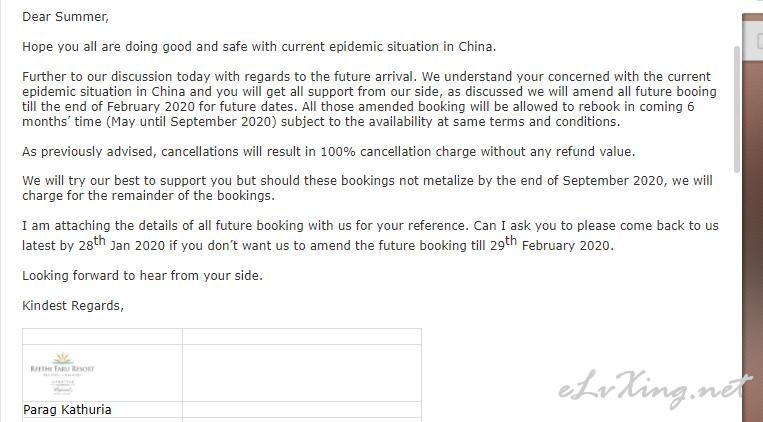This screenshot has height=422, width=763.
Task: Click the "100% cancellation charge" phrase
Action: click(398, 152)
